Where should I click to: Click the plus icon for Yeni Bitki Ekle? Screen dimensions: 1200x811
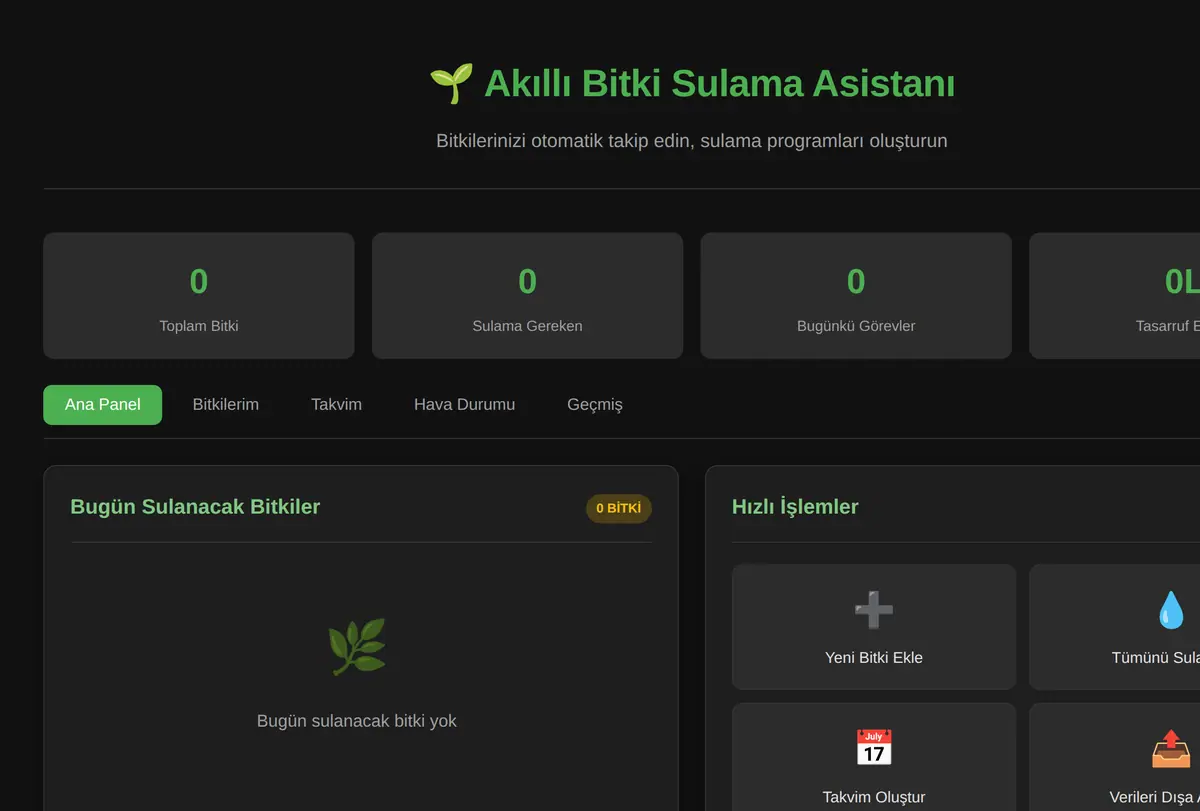tap(874, 609)
